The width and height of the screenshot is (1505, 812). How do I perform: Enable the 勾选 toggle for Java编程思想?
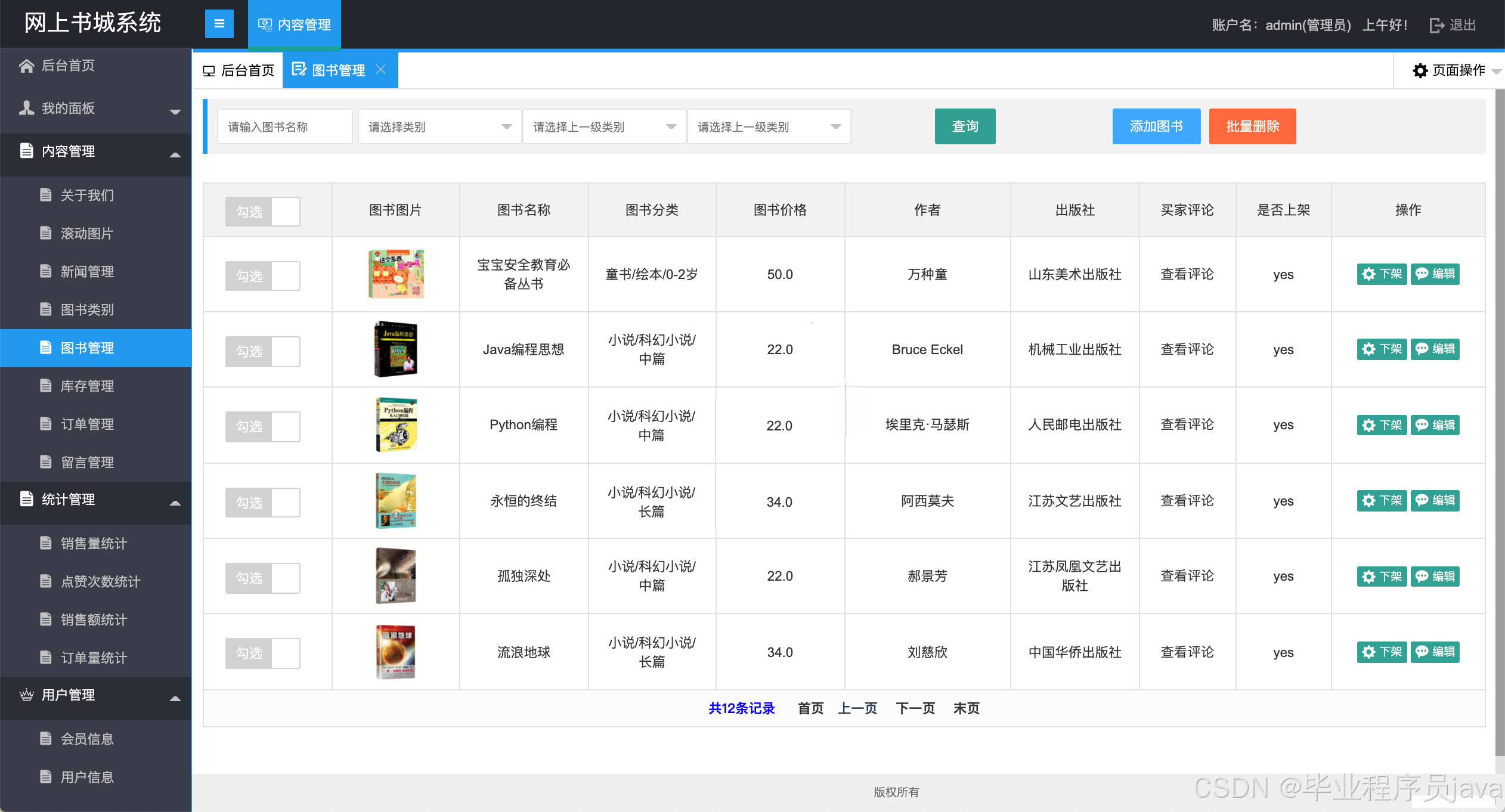tap(262, 351)
